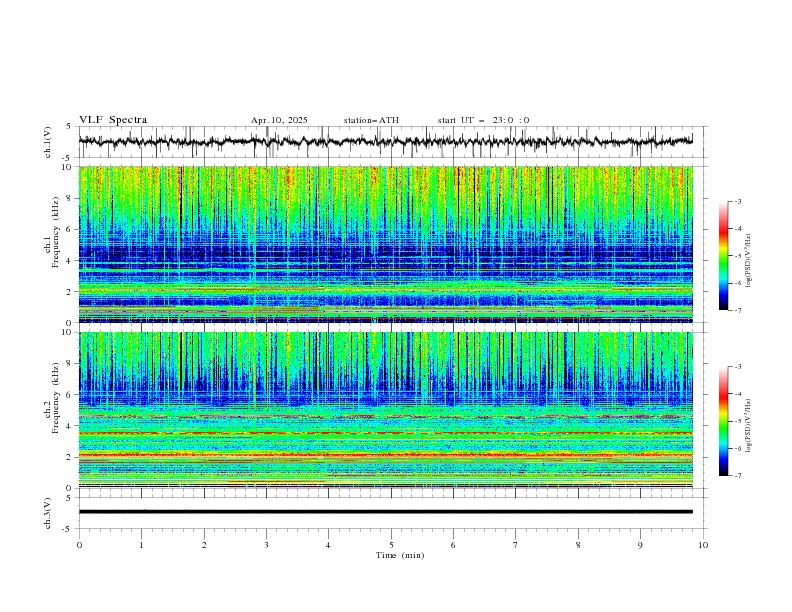Click the 'ch.3(V)' axis label
Image resolution: width=792 pixels, height=612 pixels.
48,513
